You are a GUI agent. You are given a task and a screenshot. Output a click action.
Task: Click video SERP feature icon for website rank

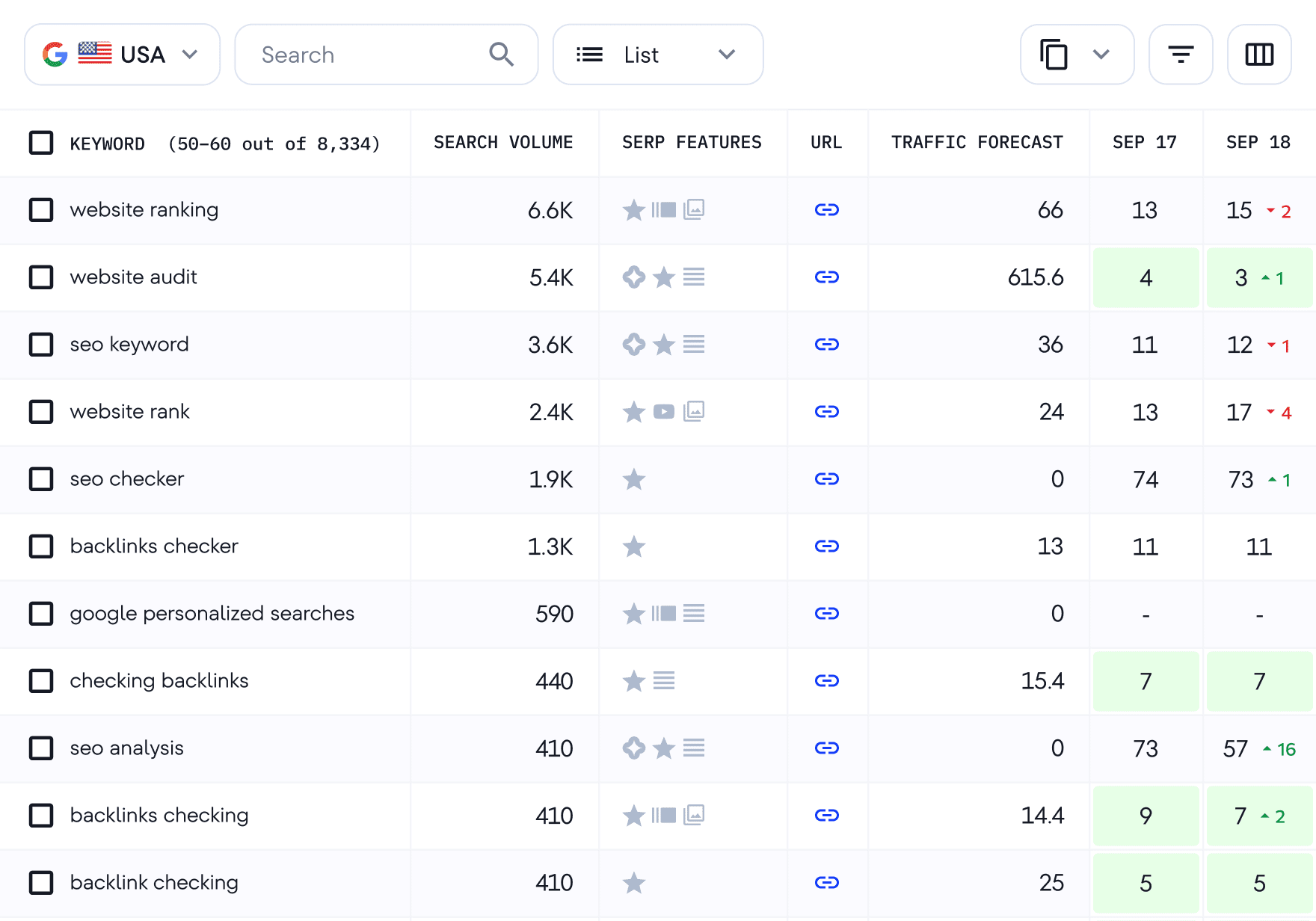point(664,412)
